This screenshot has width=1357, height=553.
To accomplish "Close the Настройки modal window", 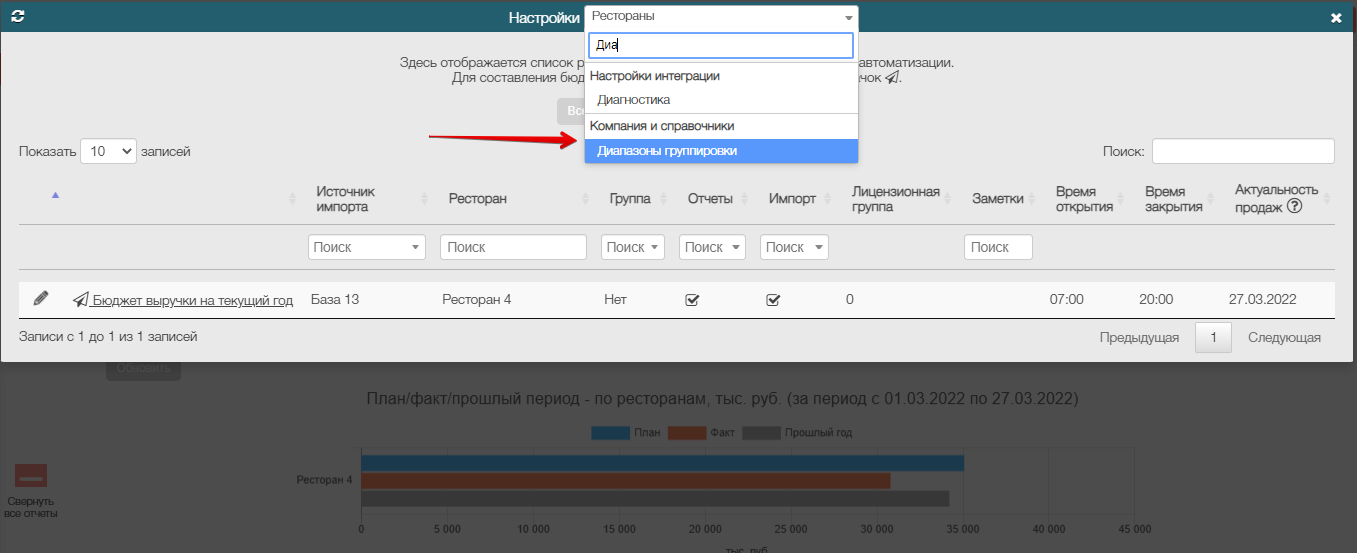I will pyautogui.click(x=1336, y=18).
